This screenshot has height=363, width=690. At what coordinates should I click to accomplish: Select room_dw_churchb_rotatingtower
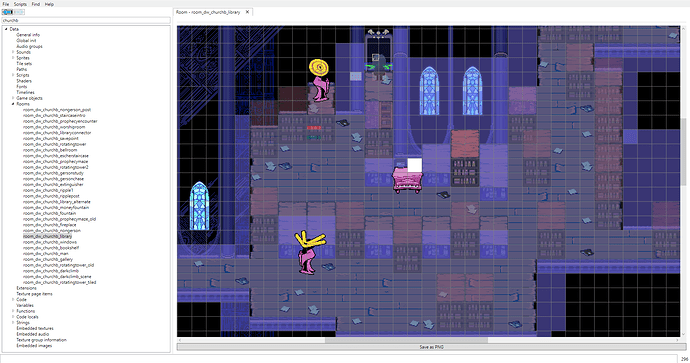[55, 144]
